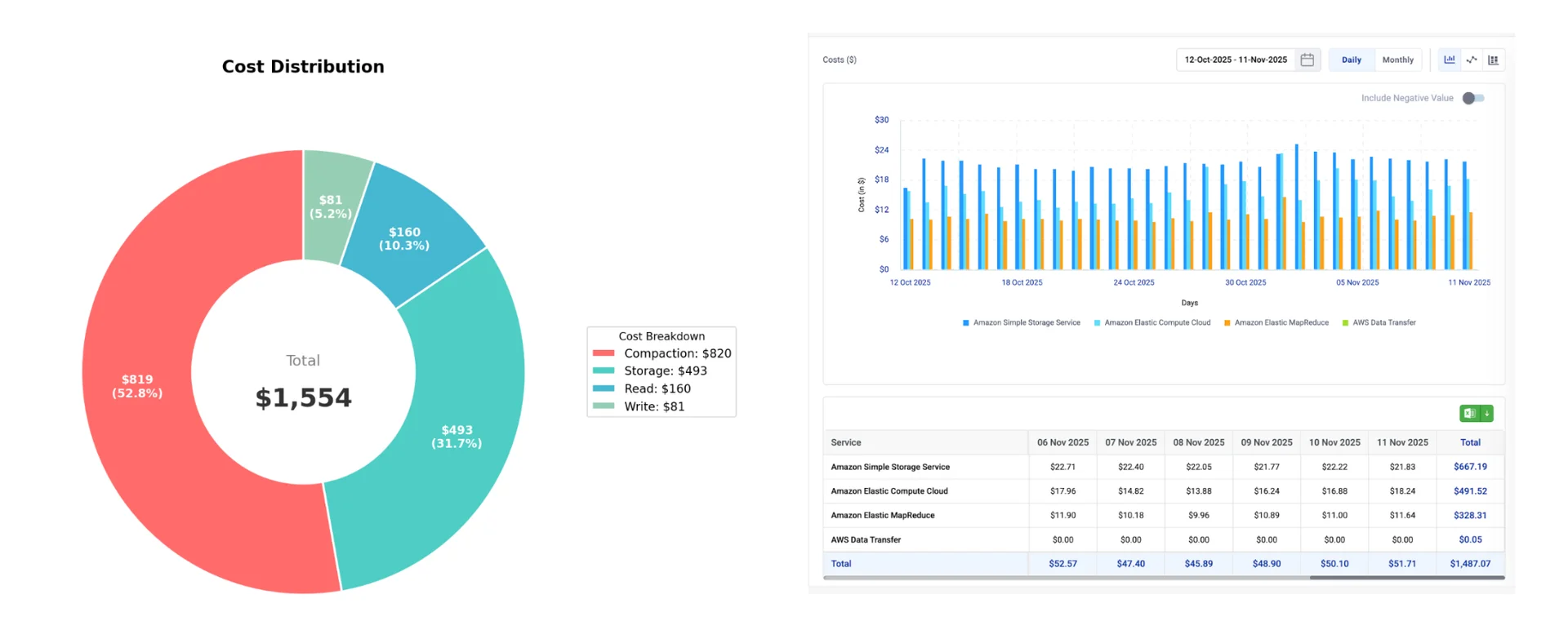The image size is (1568, 621).
Task: Switch to line chart view icon
Action: [1471, 60]
